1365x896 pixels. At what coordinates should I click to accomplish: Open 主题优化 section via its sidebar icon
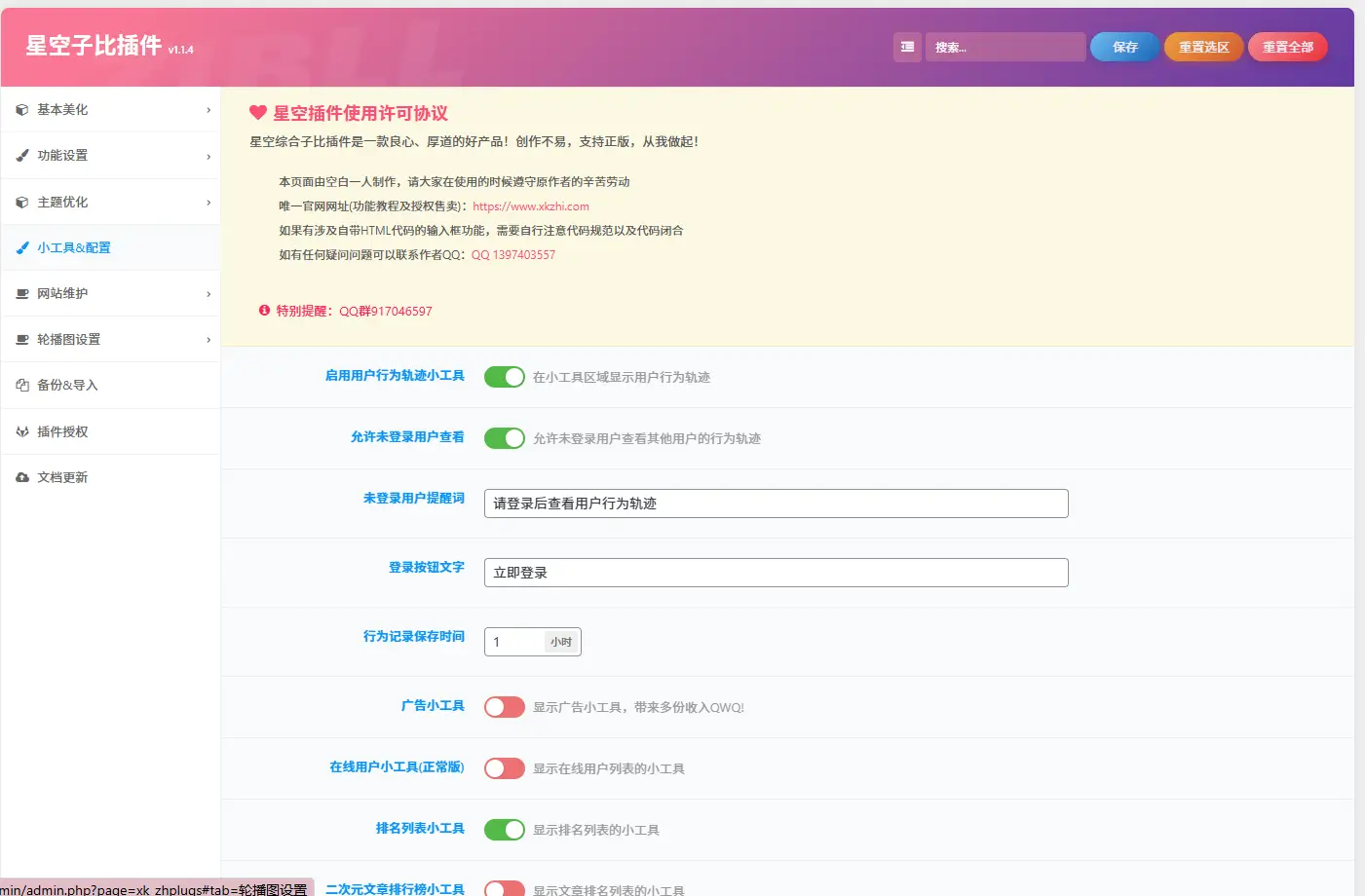[x=21, y=201]
